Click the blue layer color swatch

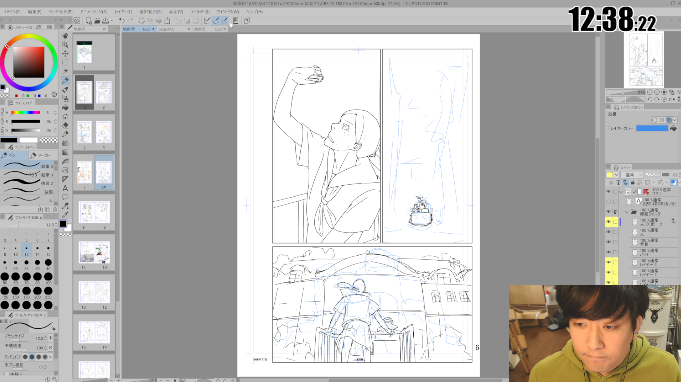[652, 128]
